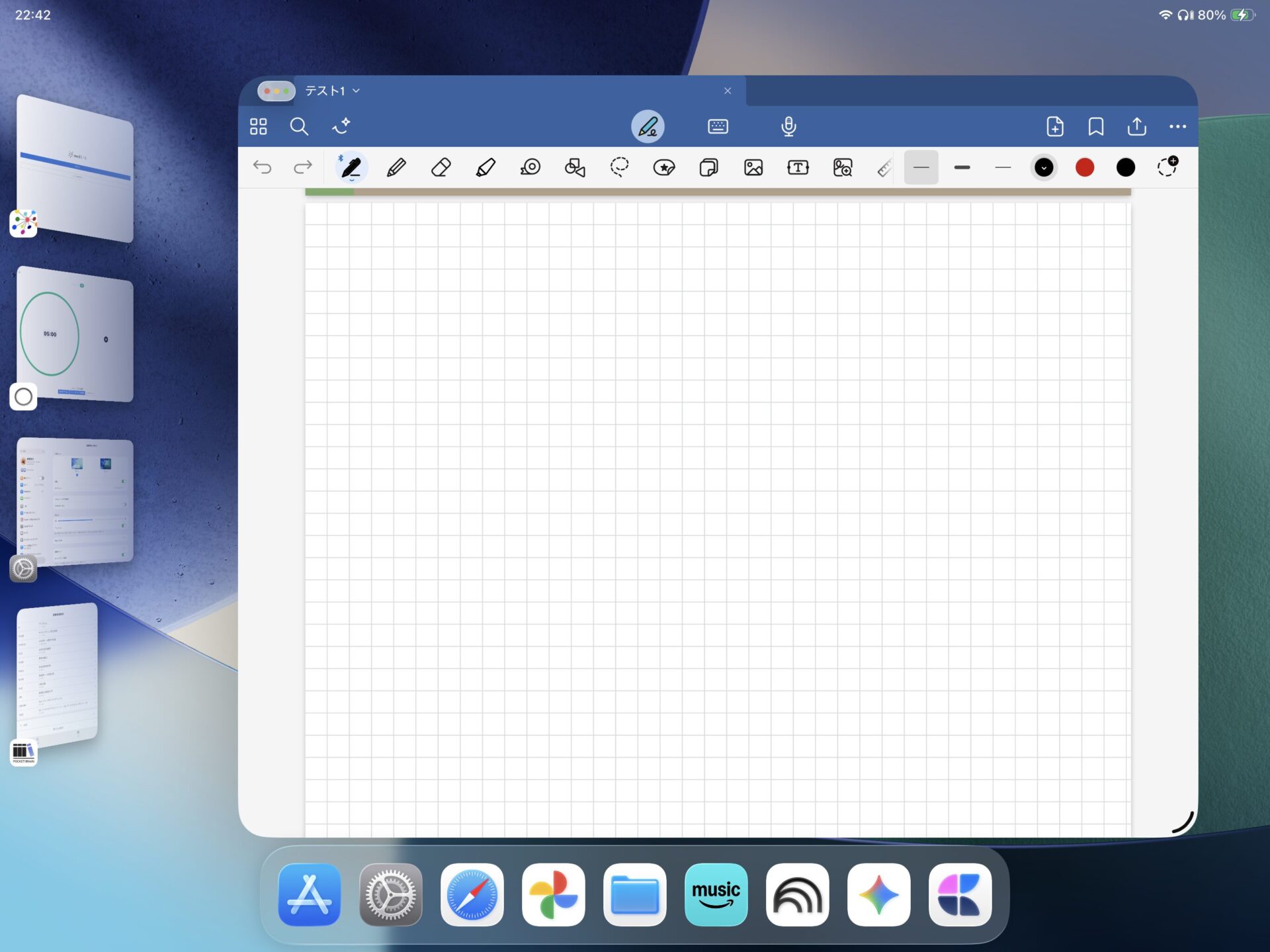The height and width of the screenshot is (952, 1270).
Task: Open the sticker elements tool
Action: click(x=663, y=167)
